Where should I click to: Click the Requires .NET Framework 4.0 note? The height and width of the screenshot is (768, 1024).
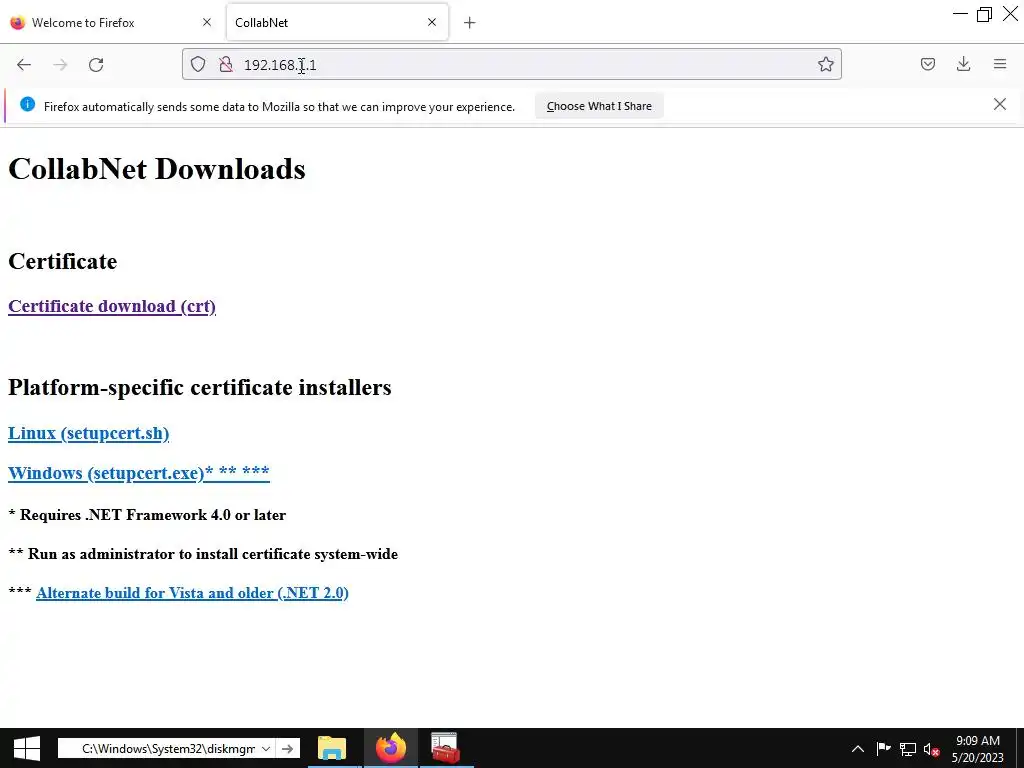(147, 515)
